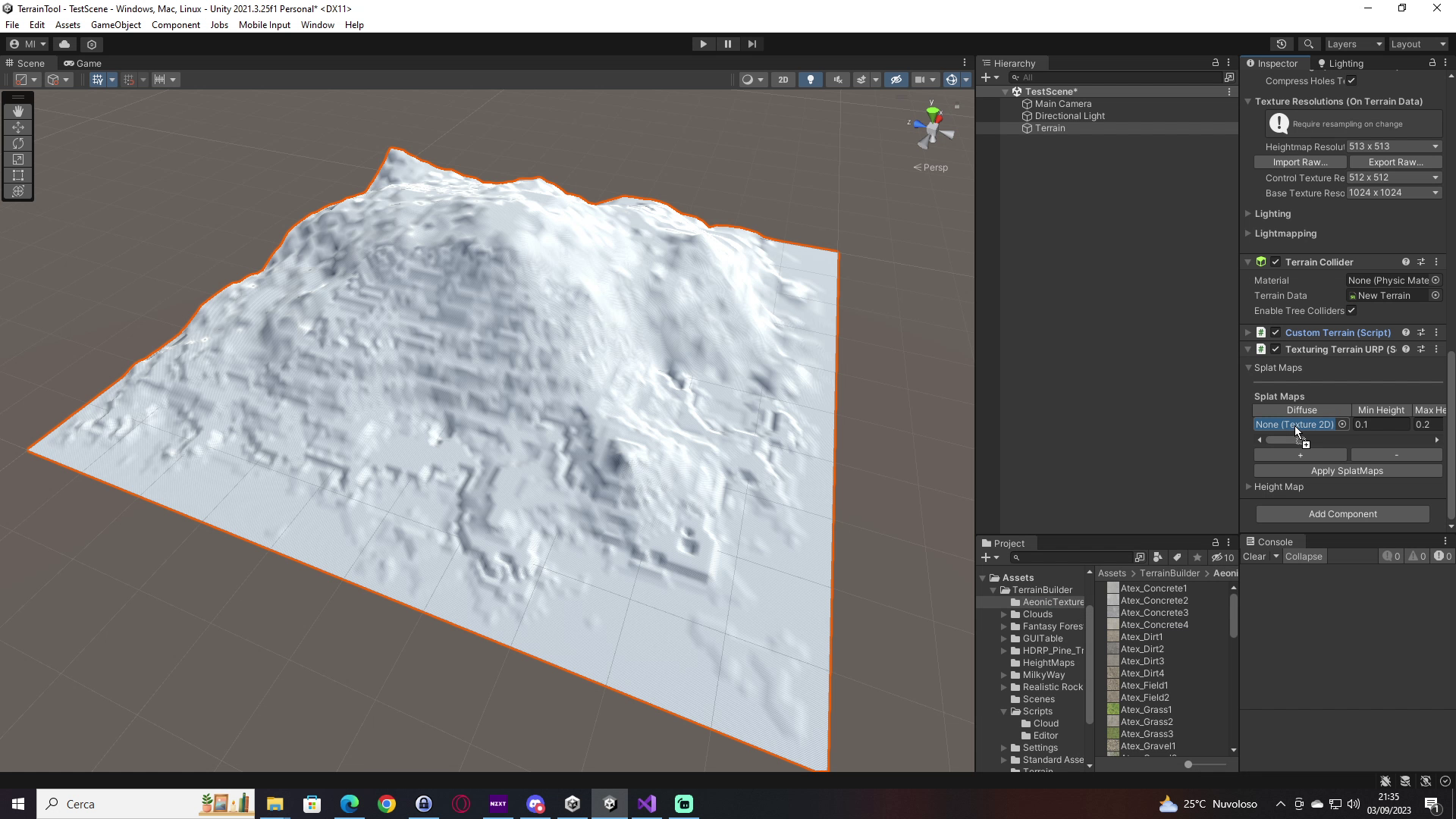Open the Component menu
This screenshot has height=819, width=1456.
[175, 25]
